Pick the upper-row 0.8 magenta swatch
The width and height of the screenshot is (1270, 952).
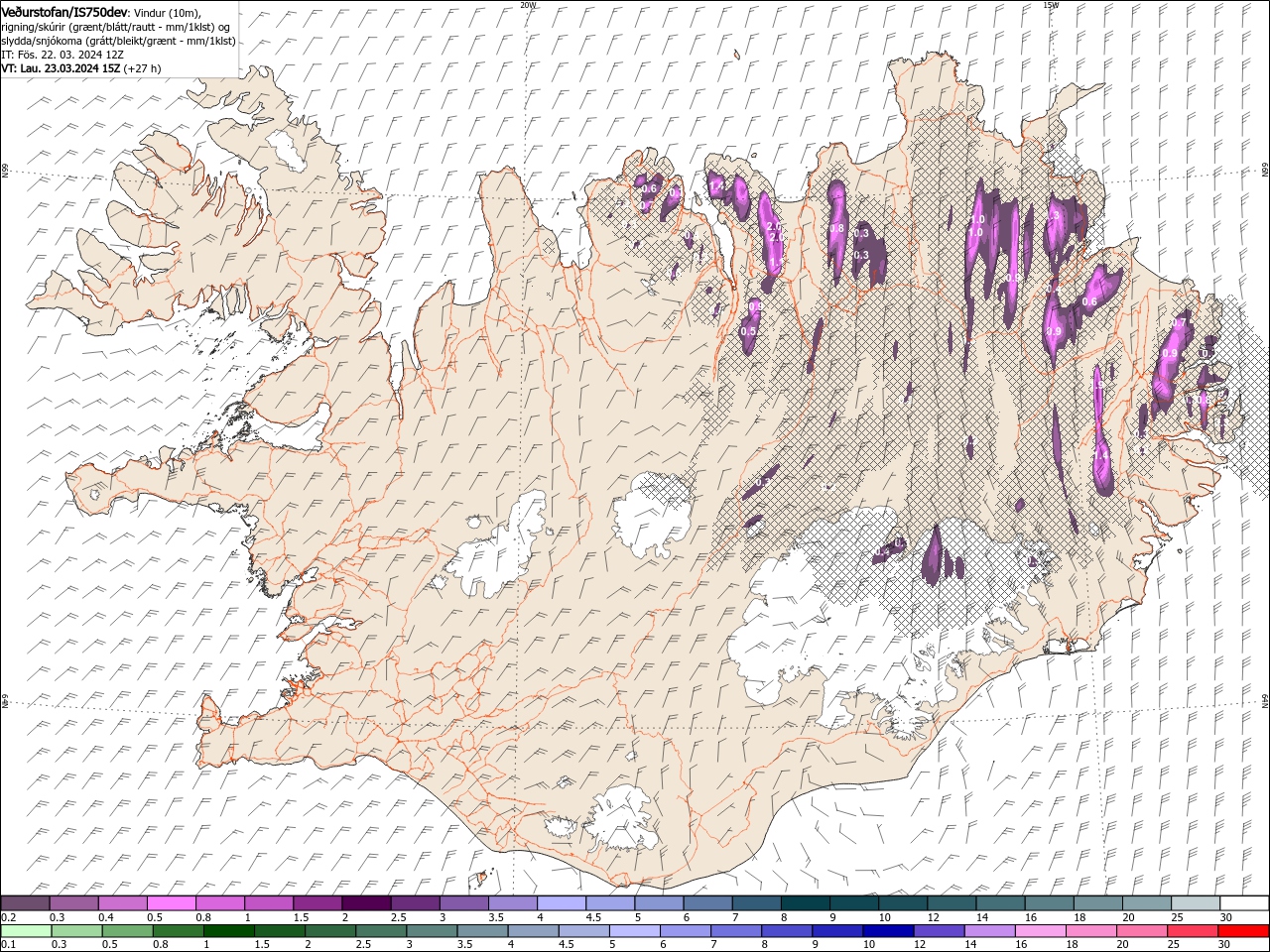[x=219, y=903]
